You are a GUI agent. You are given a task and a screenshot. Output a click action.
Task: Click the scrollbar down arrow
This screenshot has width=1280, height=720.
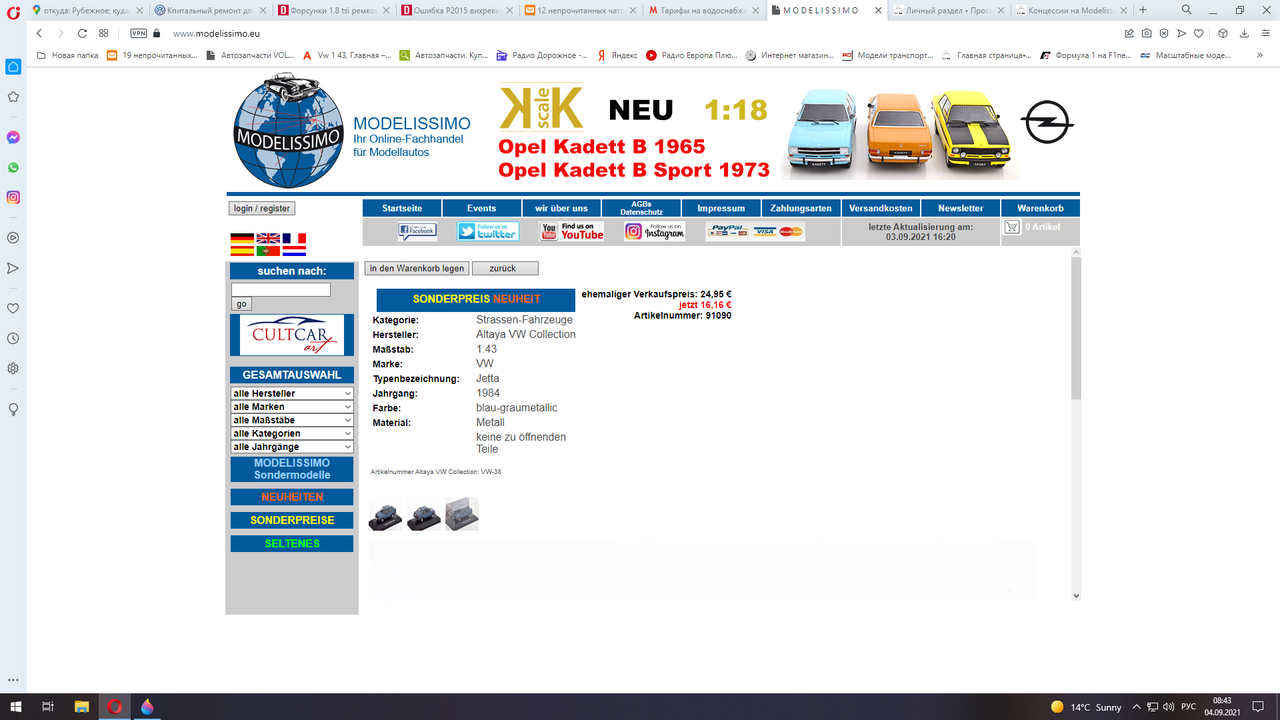pos(1076,595)
